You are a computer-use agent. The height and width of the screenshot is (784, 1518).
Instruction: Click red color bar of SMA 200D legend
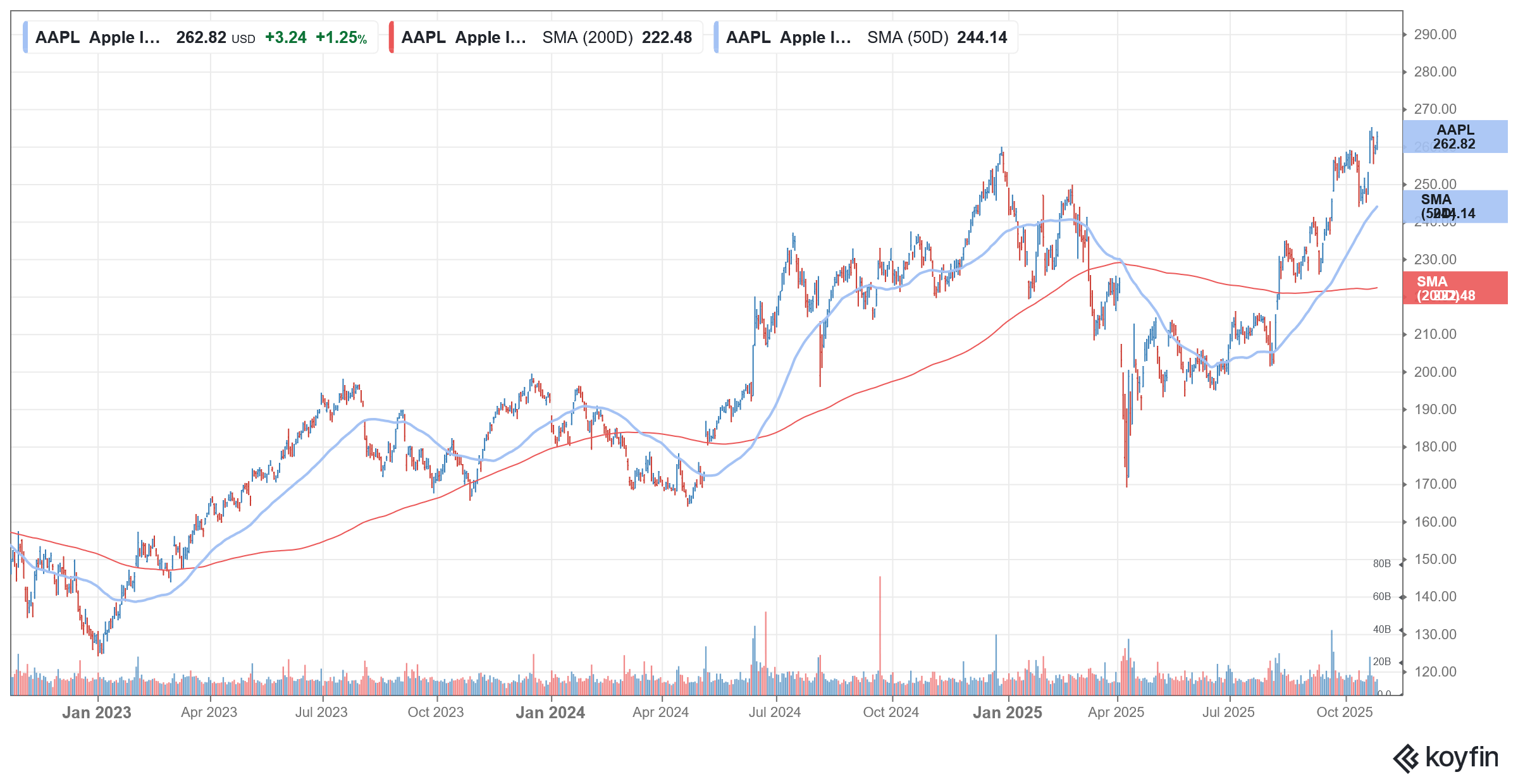tap(392, 37)
